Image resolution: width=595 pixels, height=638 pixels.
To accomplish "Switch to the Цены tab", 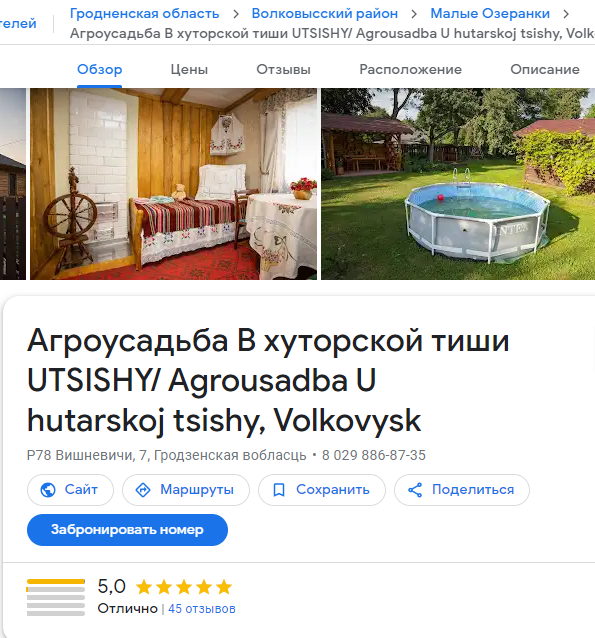I will [189, 70].
